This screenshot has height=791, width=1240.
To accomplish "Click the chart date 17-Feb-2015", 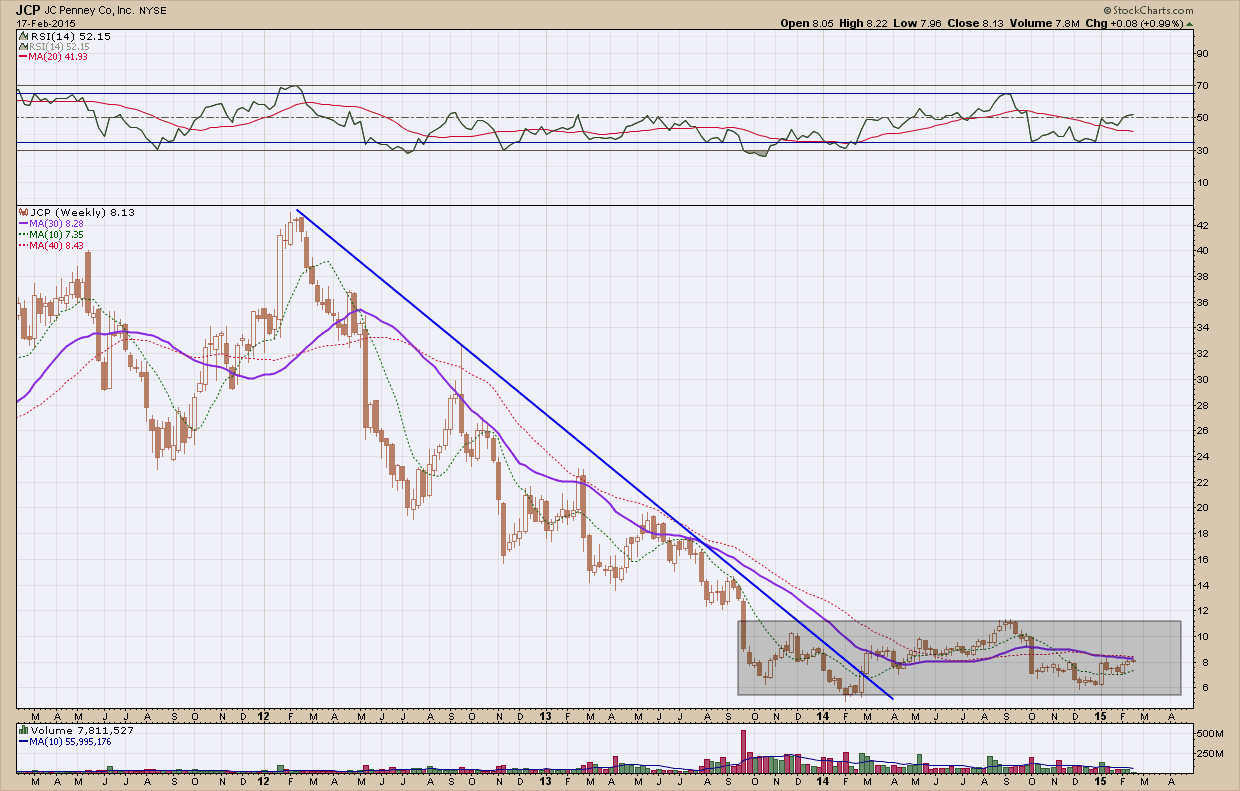I will (x=45, y=23).
